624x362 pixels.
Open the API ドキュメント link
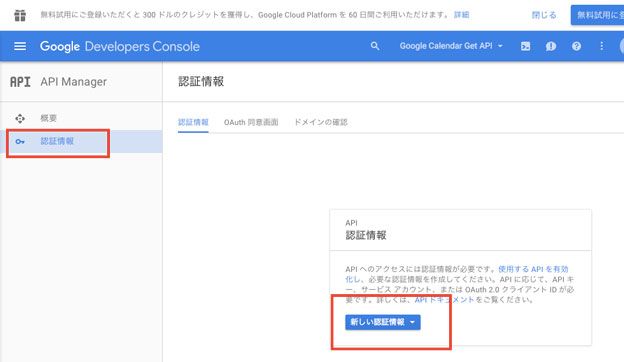click(444, 300)
